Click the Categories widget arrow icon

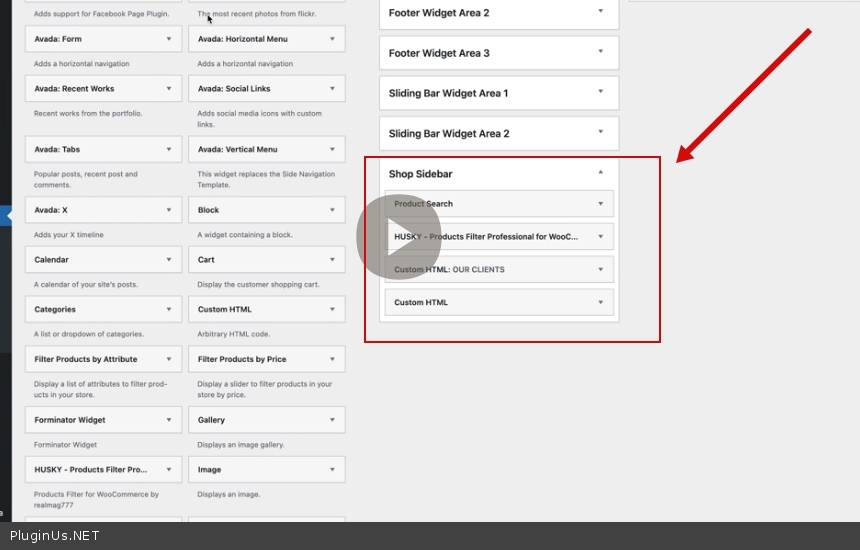click(x=168, y=310)
